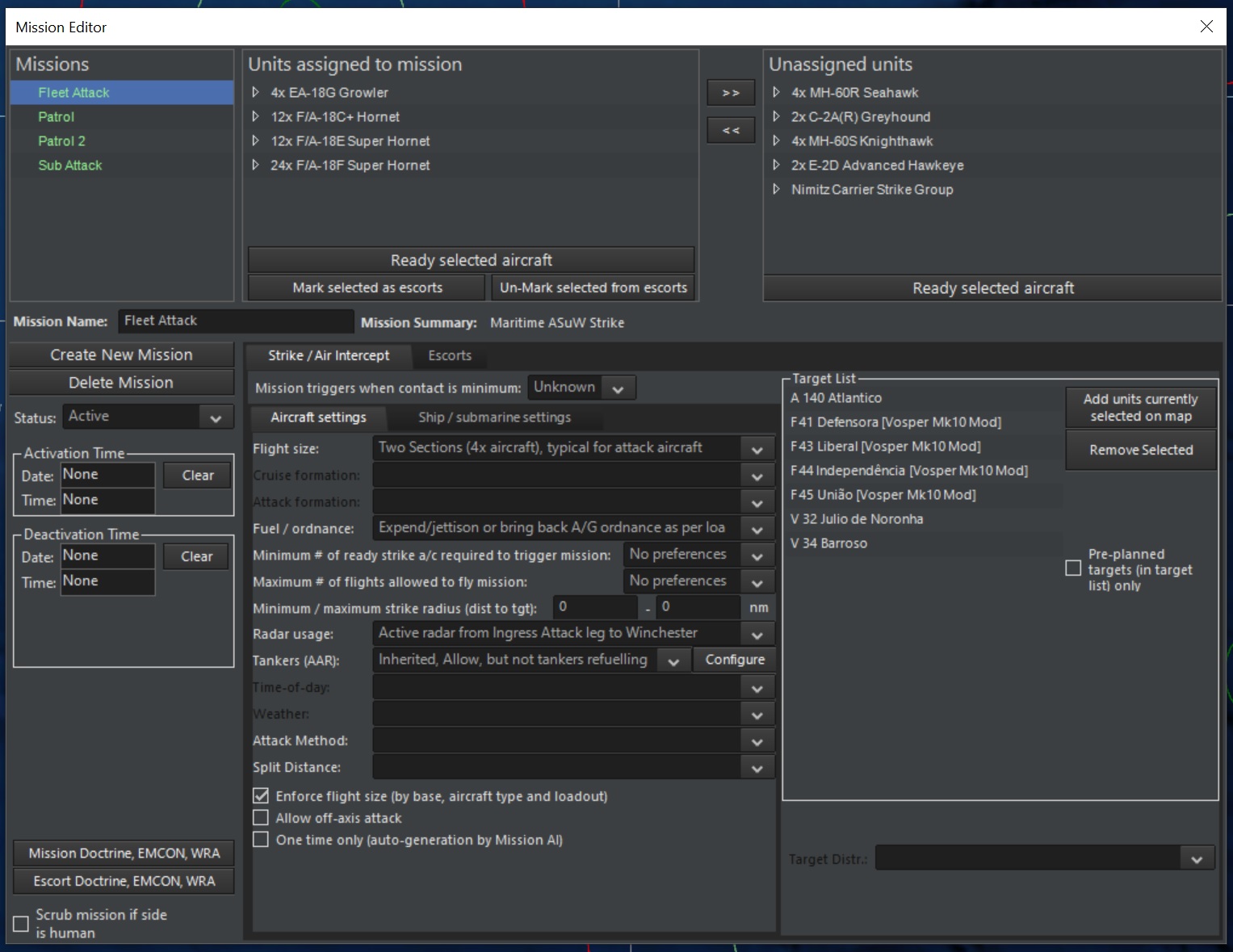1233x952 pixels.
Task: Click Add units currently selected on map
Action: click(1140, 408)
